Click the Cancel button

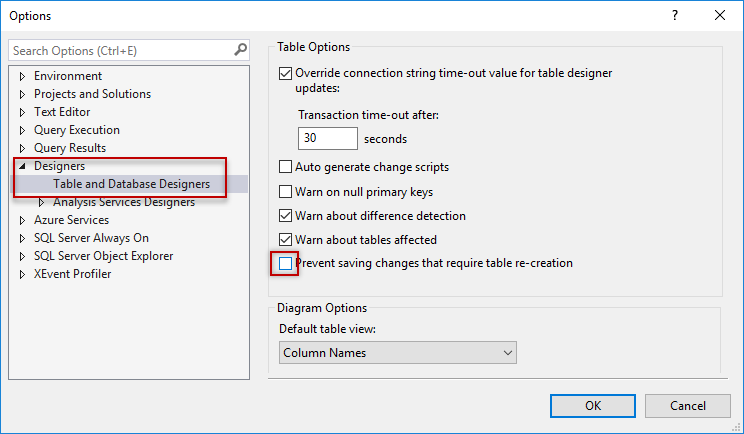coord(687,406)
